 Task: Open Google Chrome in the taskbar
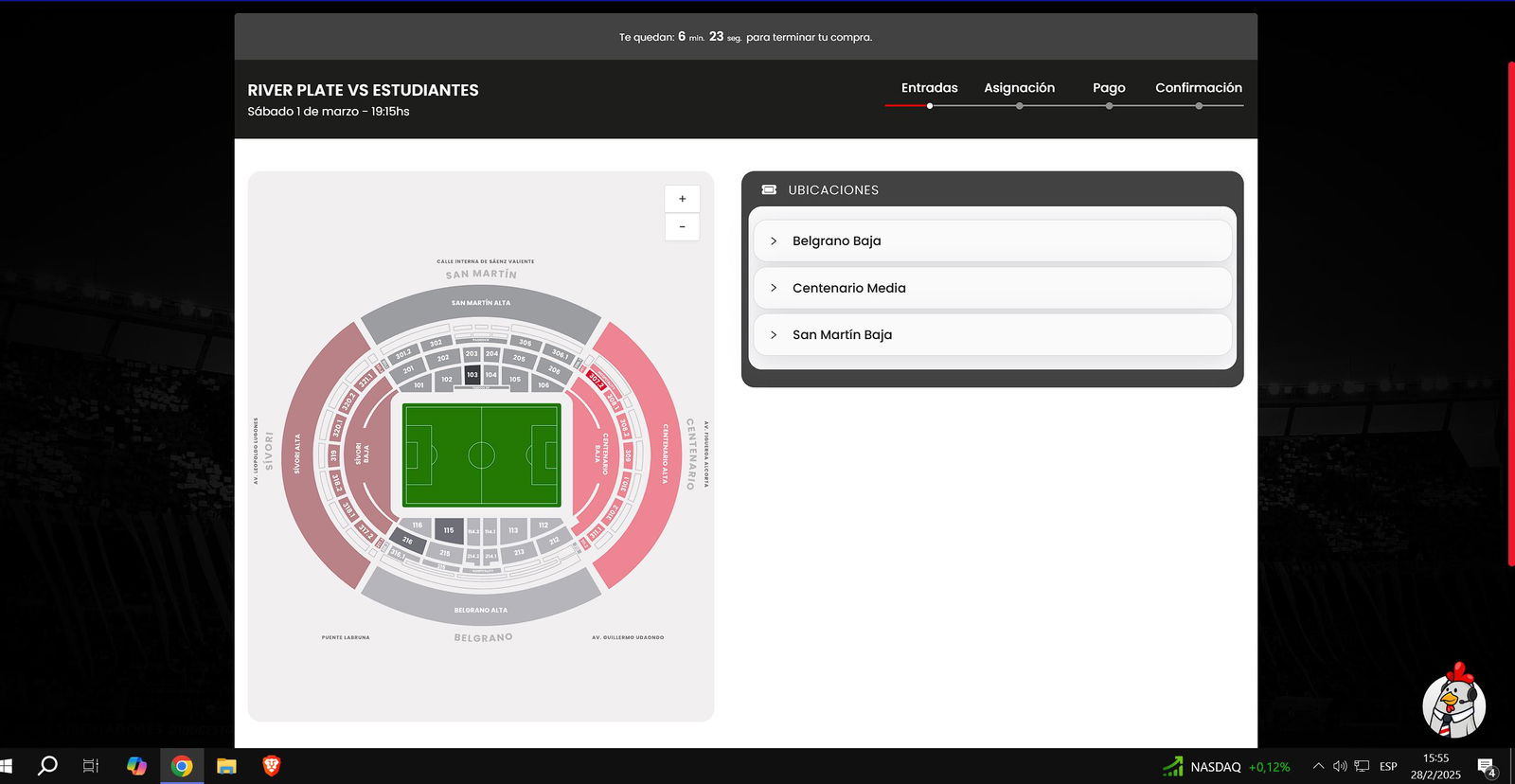pyautogui.click(x=182, y=766)
